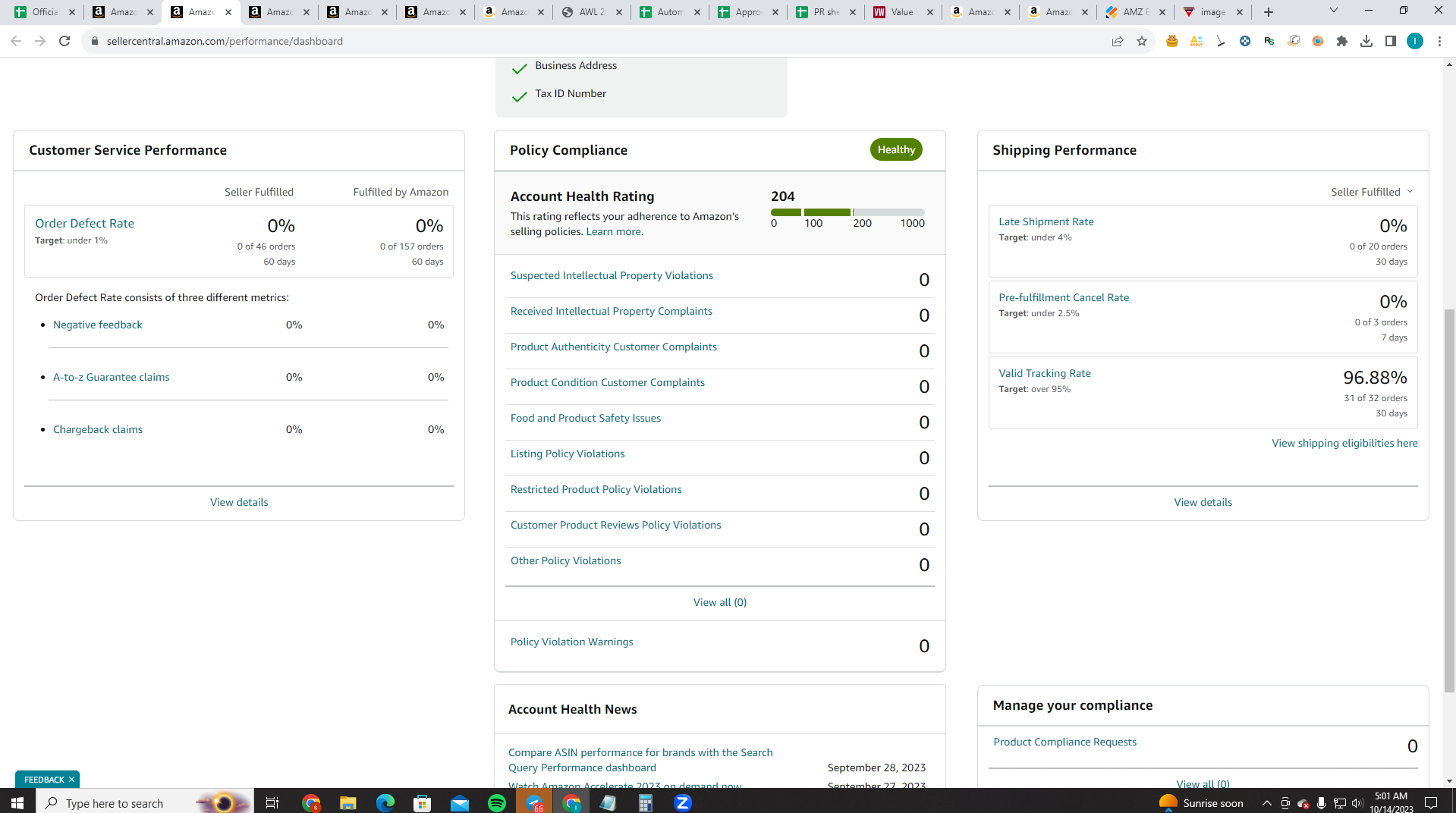1456x813 pixels.
Task: Switch to the image browser tab
Action: click(1212, 12)
